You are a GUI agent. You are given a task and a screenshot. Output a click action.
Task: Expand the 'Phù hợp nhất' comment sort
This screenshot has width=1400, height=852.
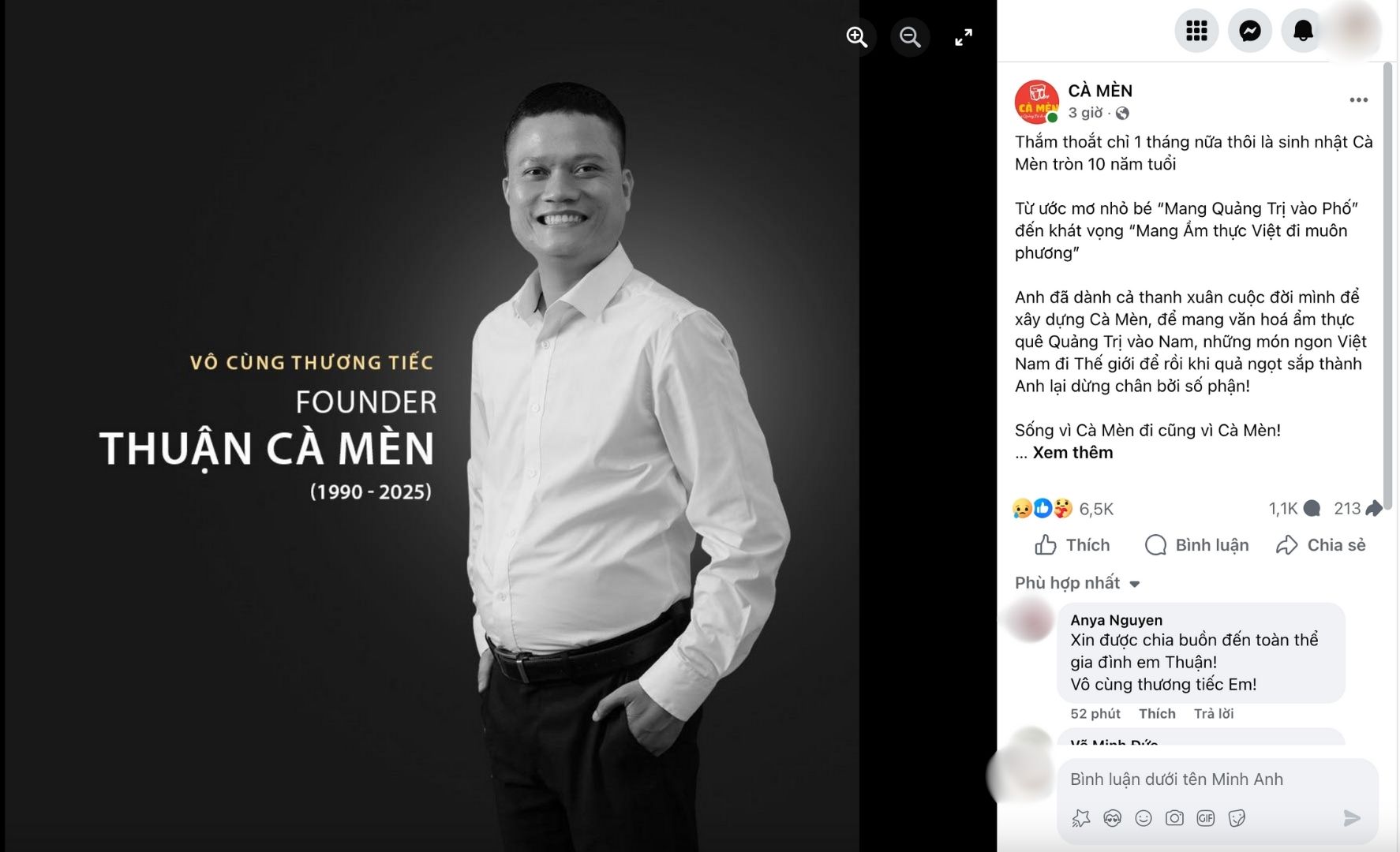click(x=1077, y=583)
